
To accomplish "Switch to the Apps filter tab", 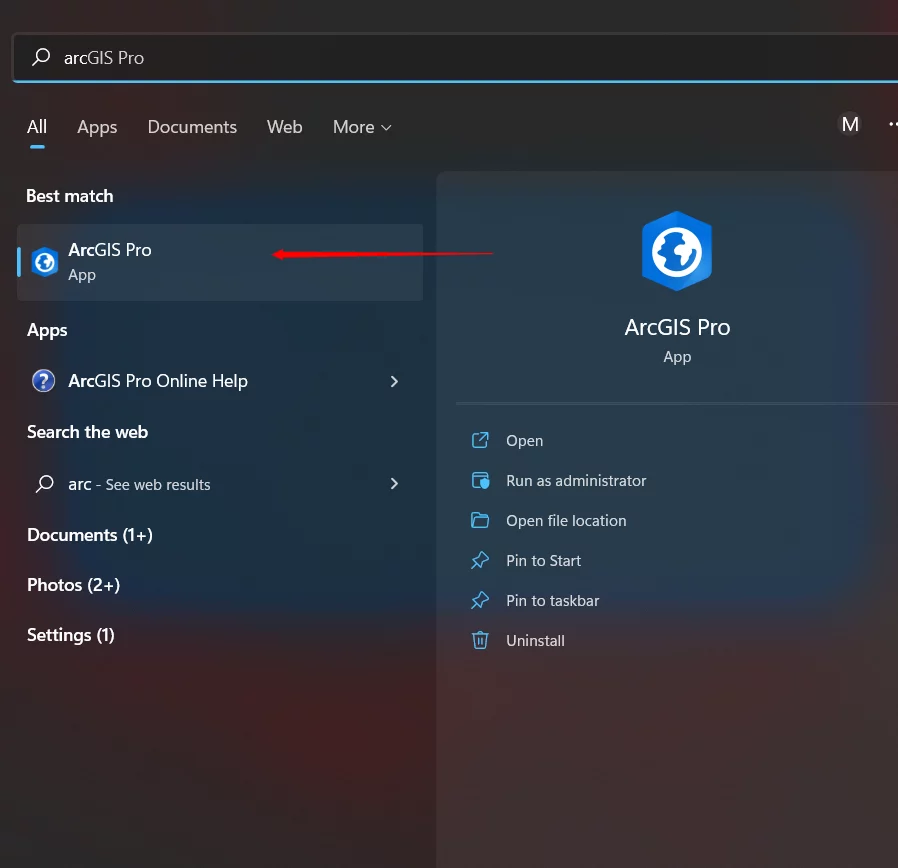I will tap(97, 127).
